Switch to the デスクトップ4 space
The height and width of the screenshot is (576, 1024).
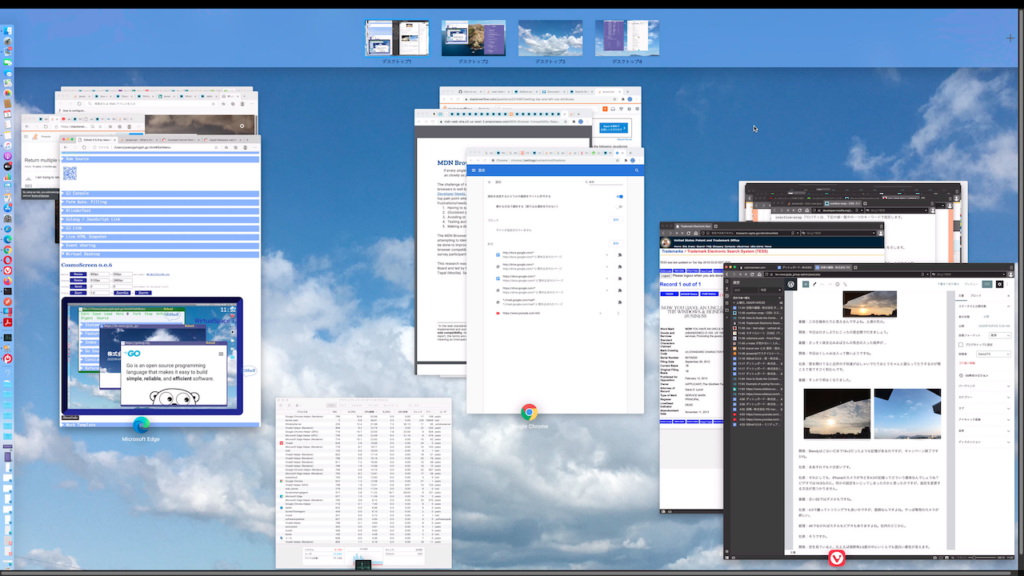(627, 38)
